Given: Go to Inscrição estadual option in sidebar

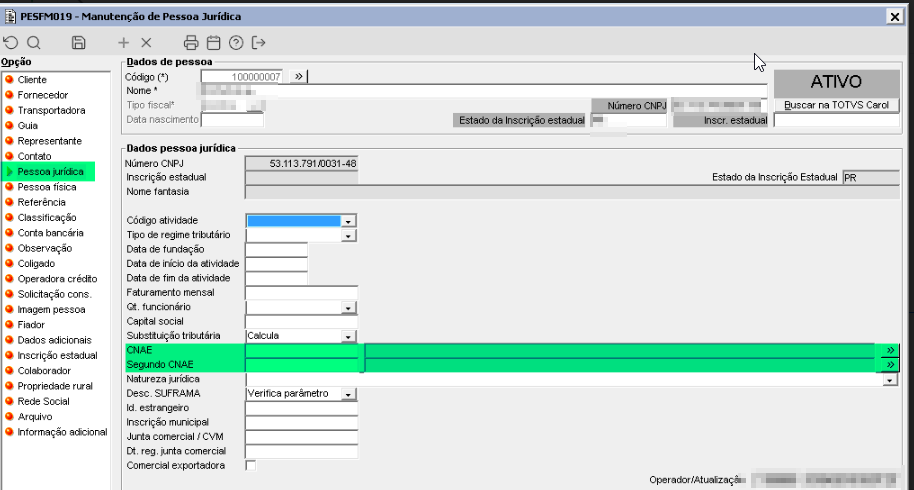Looking at the screenshot, I should pos(57,355).
